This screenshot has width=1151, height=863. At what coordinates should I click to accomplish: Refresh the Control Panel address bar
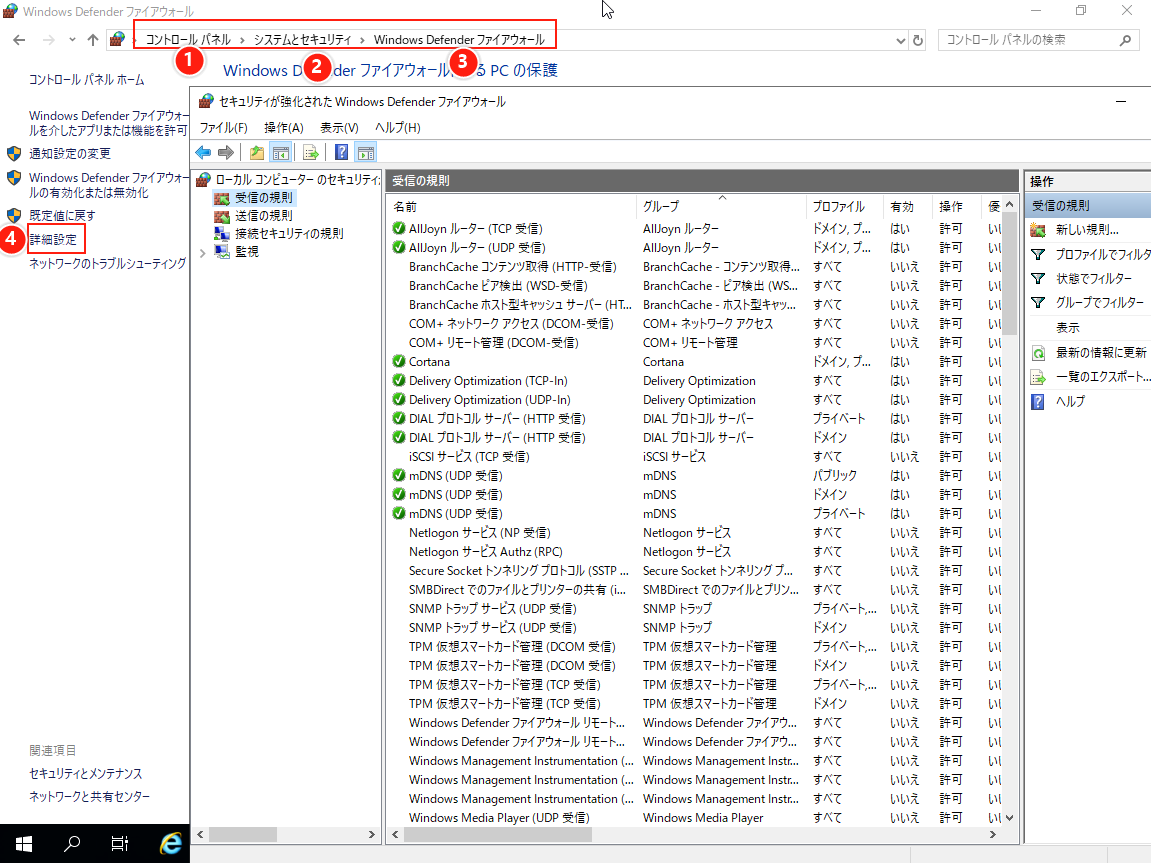click(x=918, y=40)
